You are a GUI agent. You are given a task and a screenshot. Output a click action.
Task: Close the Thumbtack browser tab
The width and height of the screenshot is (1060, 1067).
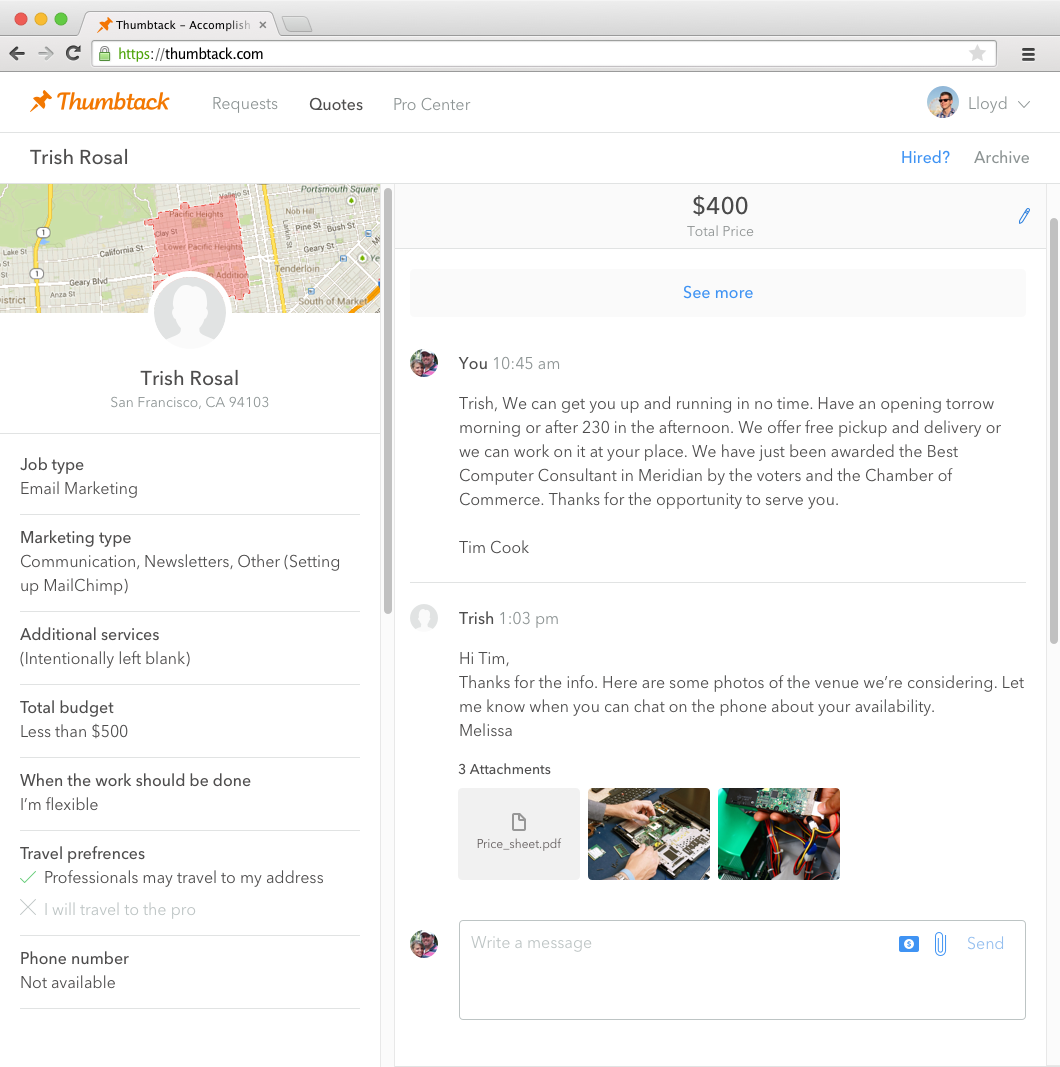point(263,24)
